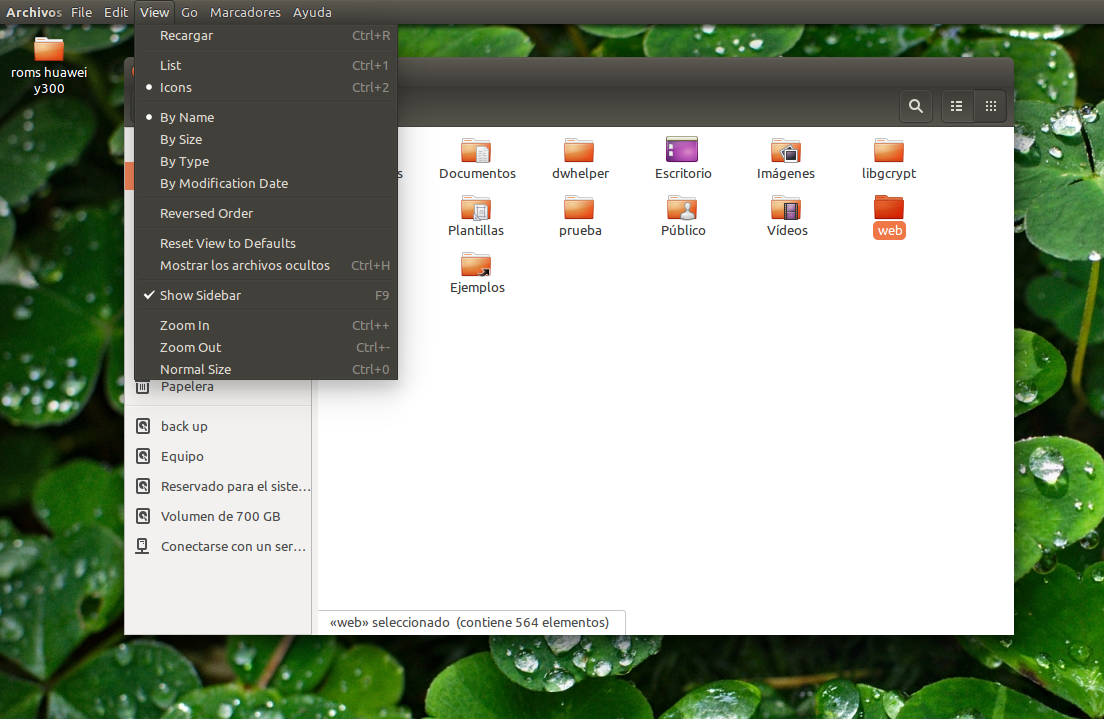Click Conectarse con un servidor sidebar entry
1104x719 pixels.
233,547
